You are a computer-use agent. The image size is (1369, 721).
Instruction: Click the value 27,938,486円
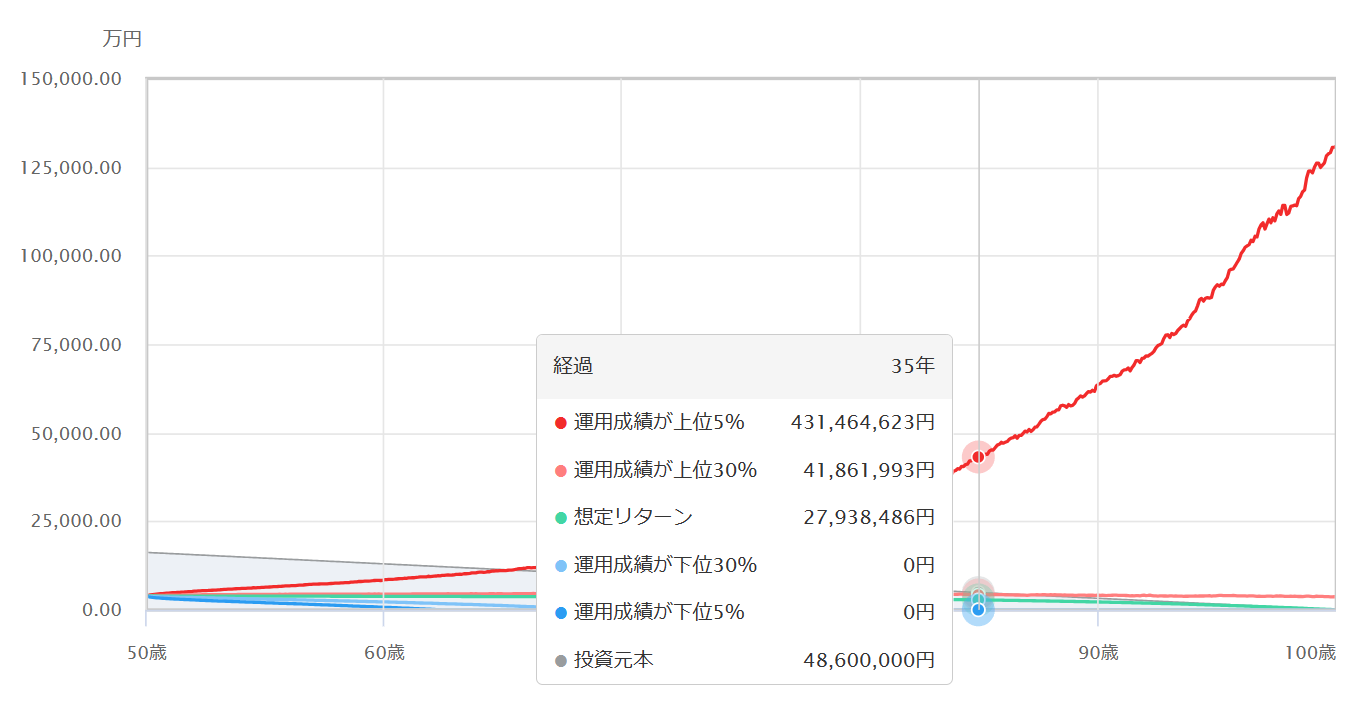pos(869,518)
